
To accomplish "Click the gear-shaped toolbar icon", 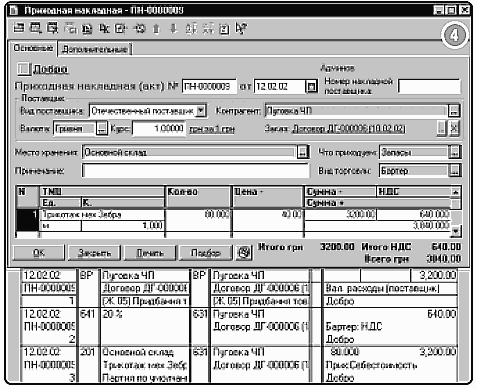I will (x=139, y=29).
